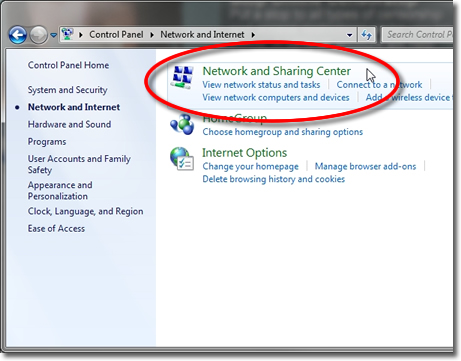
Task: Open Hardware and Sound category
Action: (69, 124)
